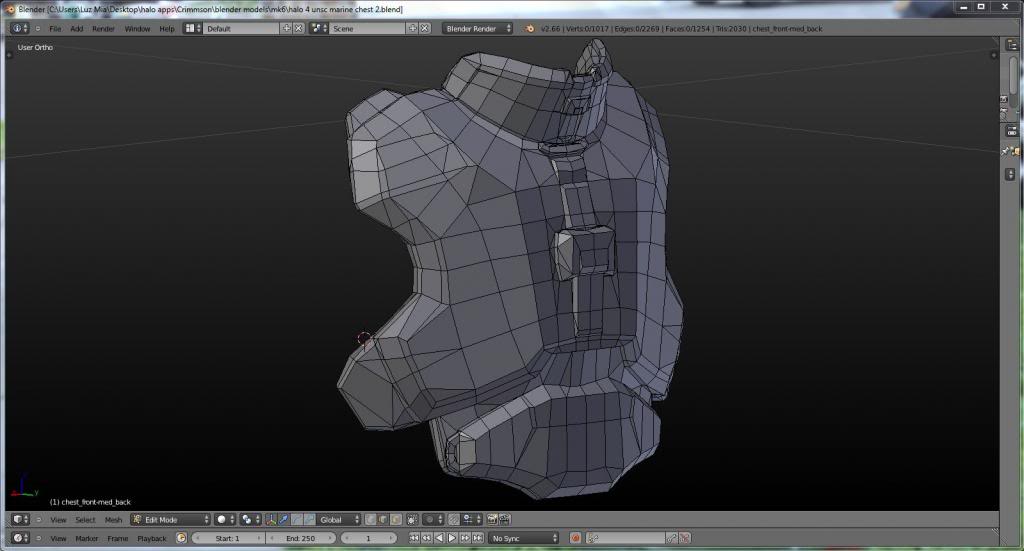Screen dimensions: 1024x551
Task: Collapse the top header menus toggle
Action: coord(38,29)
